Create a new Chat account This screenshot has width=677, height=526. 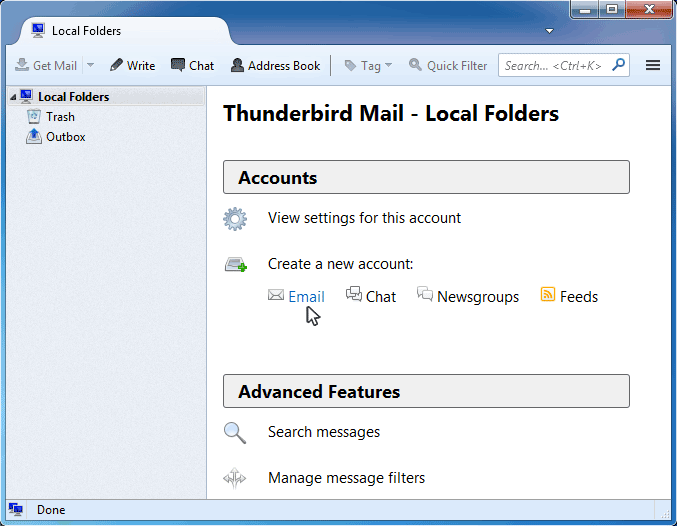pyautogui.click(x=381, y=297)
